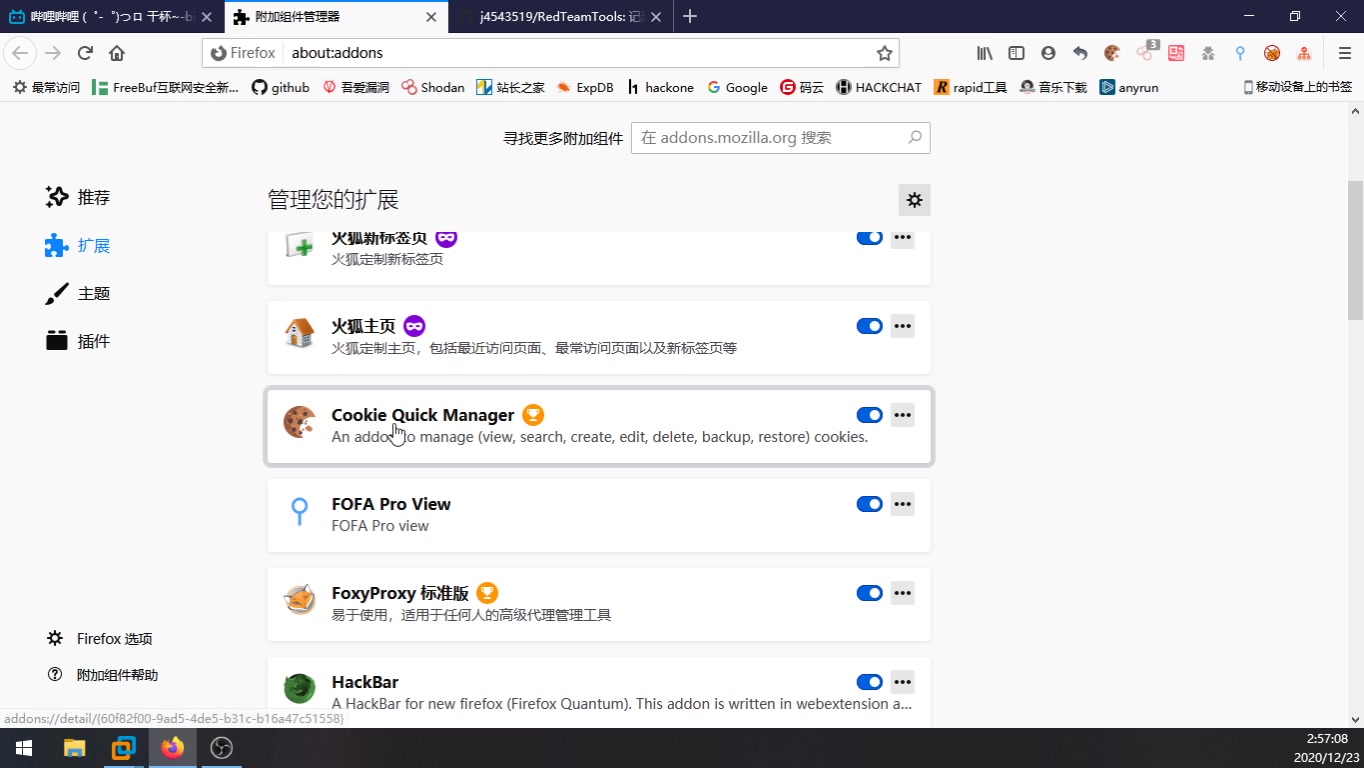Open FoxyProxy from the browser toolbar
Viewport: 1364px width, 768px height.
[x=1271, y=53]
